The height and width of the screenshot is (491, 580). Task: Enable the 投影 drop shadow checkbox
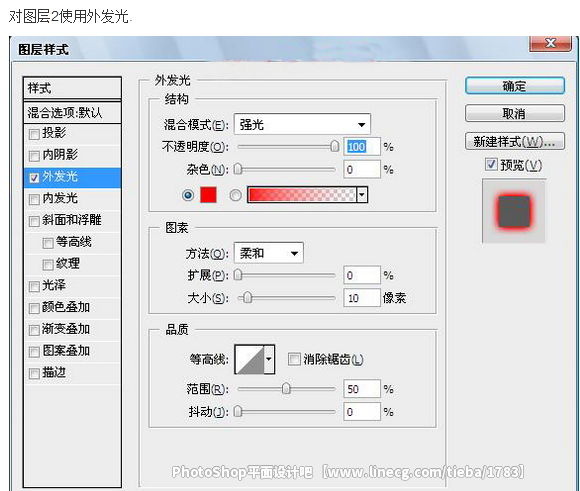[34, 134]
